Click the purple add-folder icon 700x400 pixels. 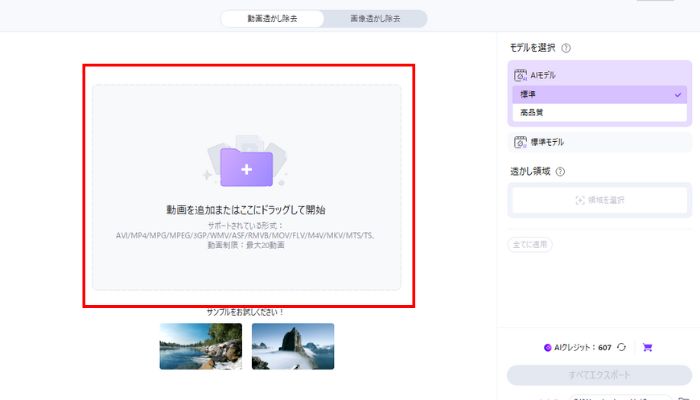246,168
